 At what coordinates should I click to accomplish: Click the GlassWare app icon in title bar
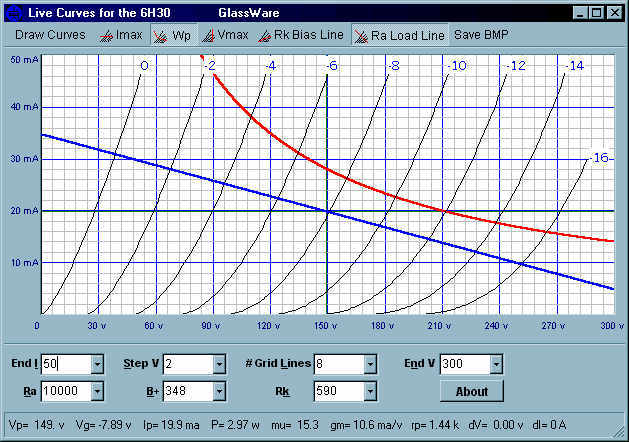(13, 13)
